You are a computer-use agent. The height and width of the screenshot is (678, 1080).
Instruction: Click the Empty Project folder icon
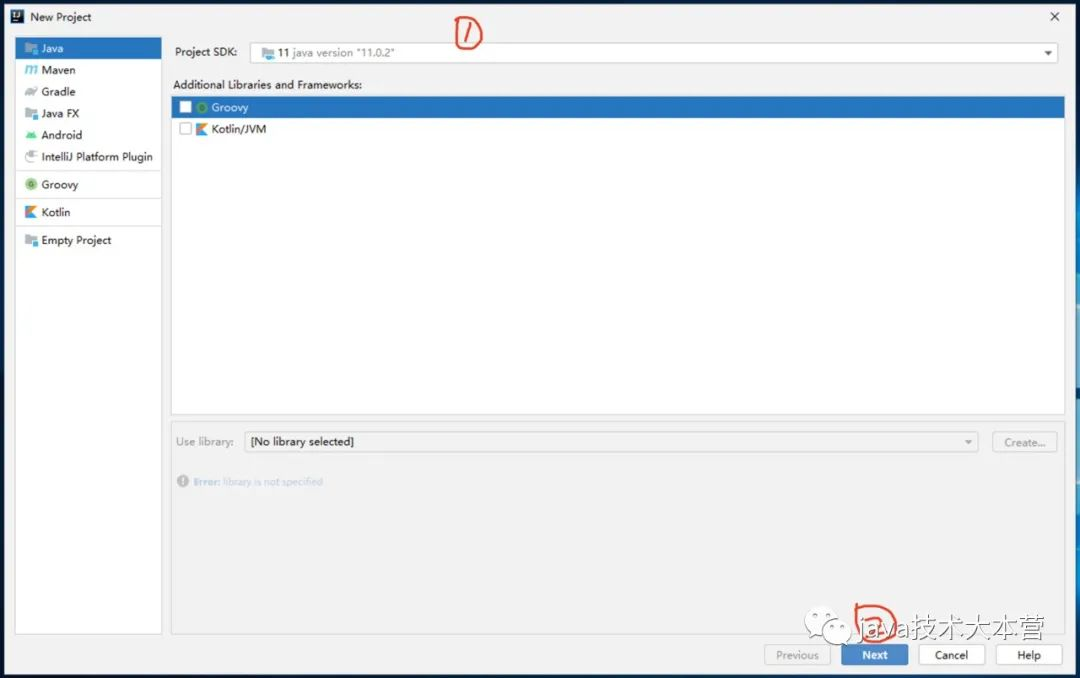pyautogui.click(x=32, y=240)
